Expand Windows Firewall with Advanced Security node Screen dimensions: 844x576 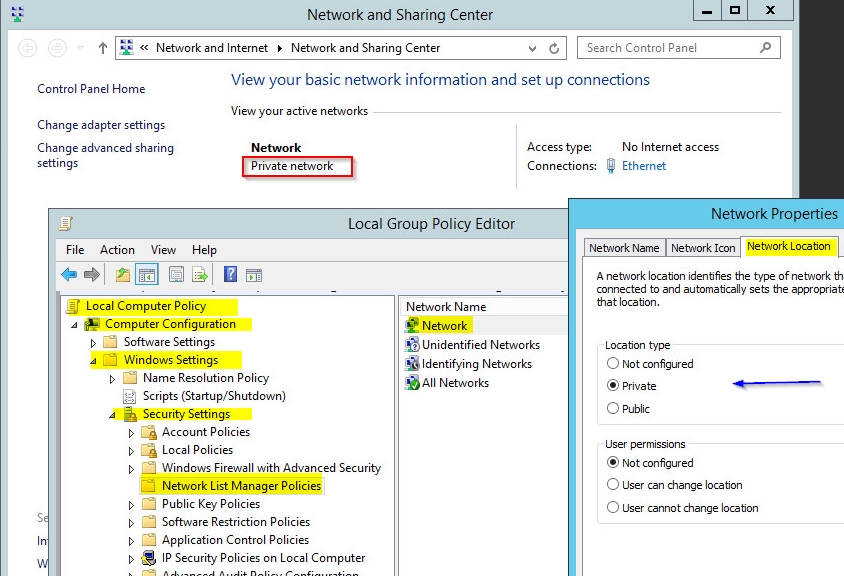(x=131, y=469)
